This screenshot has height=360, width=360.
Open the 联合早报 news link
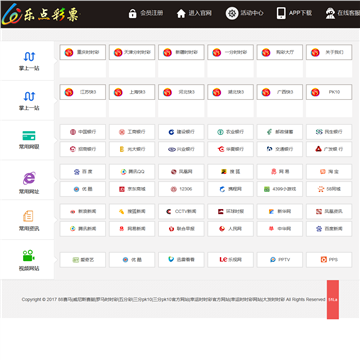tap(181, 229)
